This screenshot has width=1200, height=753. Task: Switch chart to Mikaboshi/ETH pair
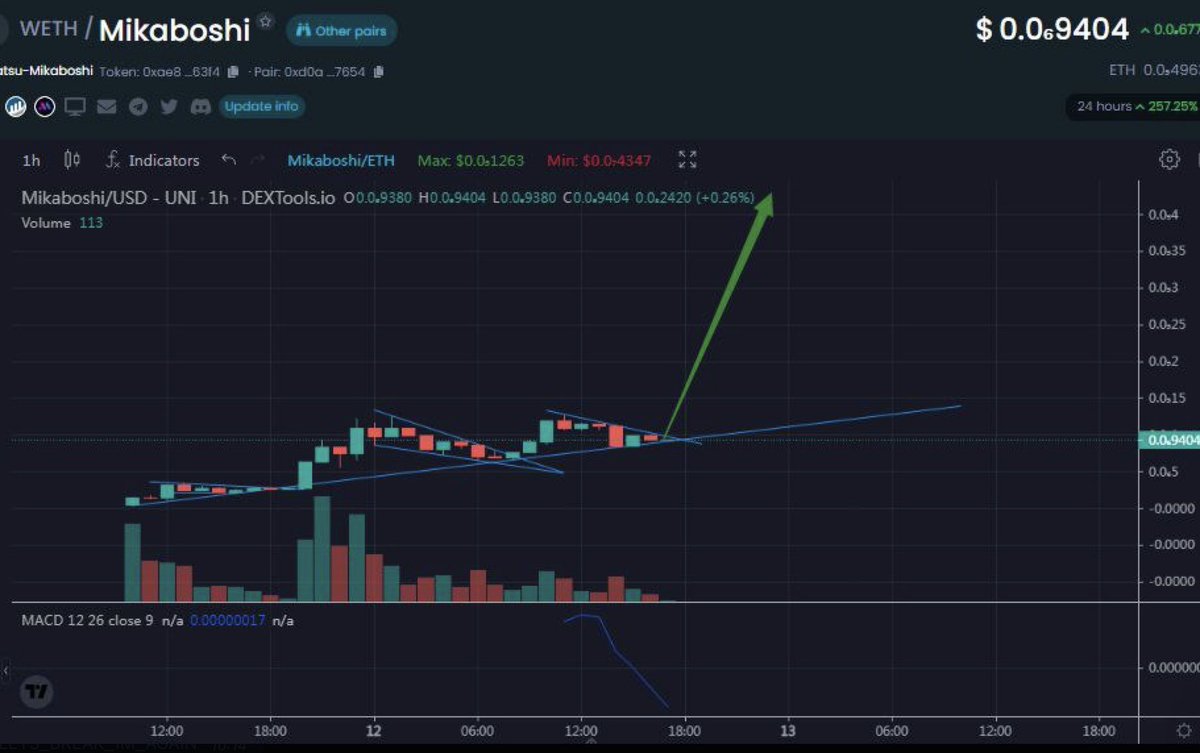(341, 160)
